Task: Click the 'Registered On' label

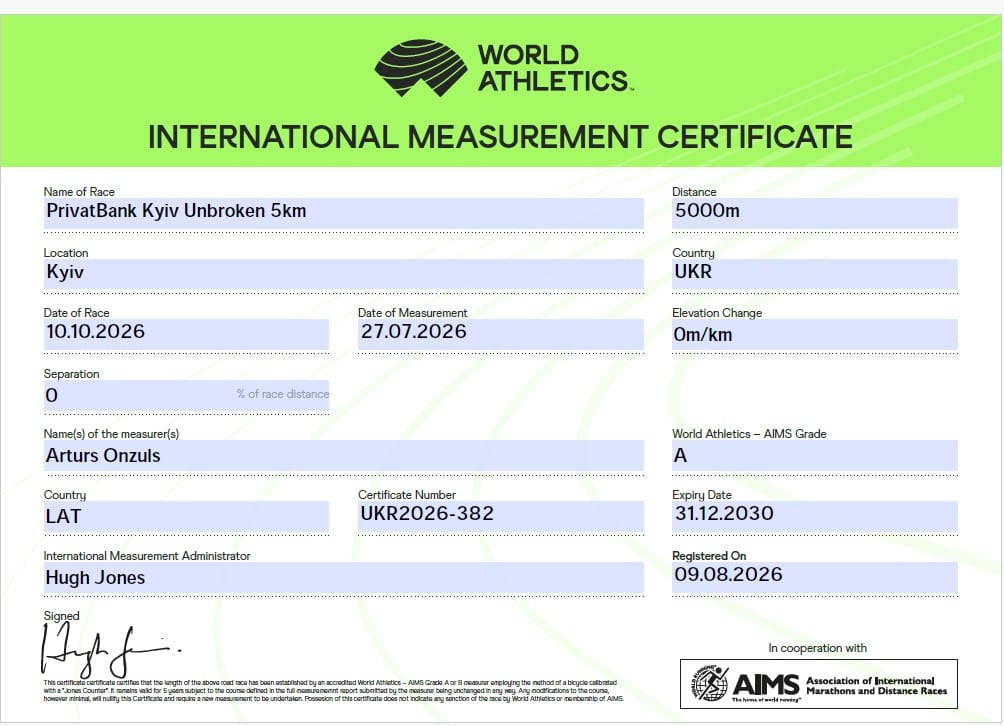Action: pos(709,555)
